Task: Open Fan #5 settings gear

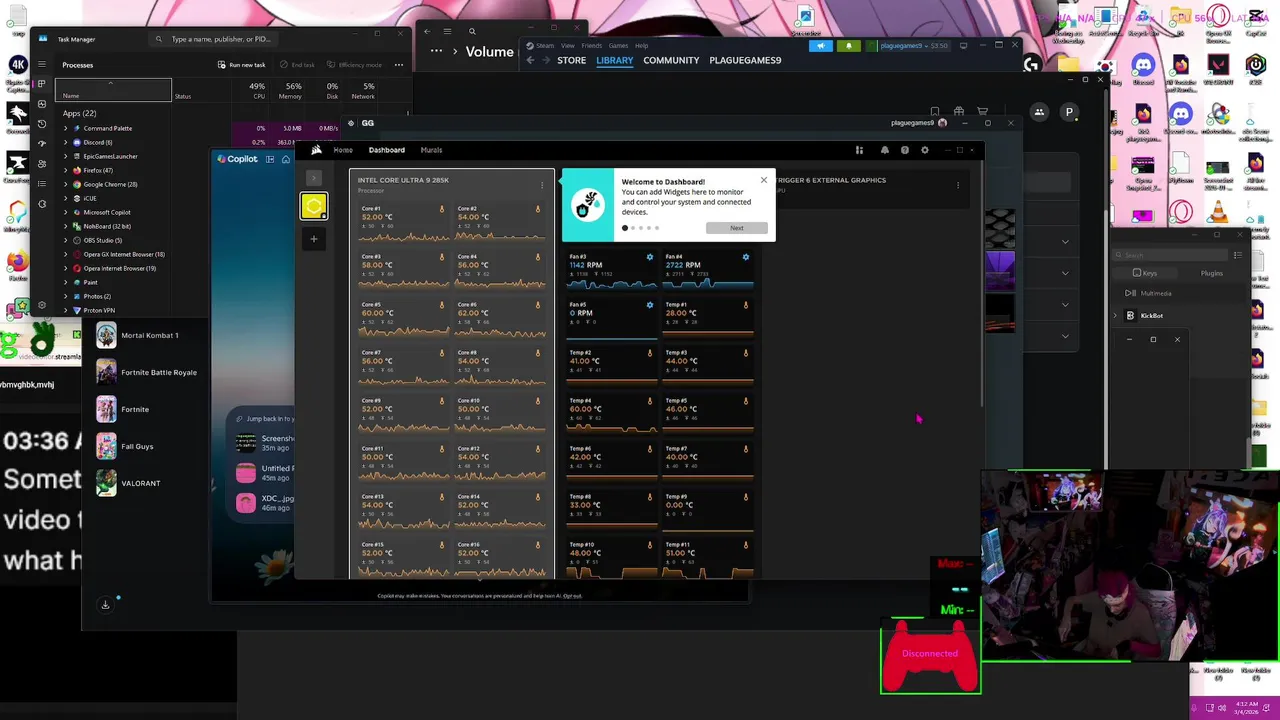Action: click(x=649, y=305)
